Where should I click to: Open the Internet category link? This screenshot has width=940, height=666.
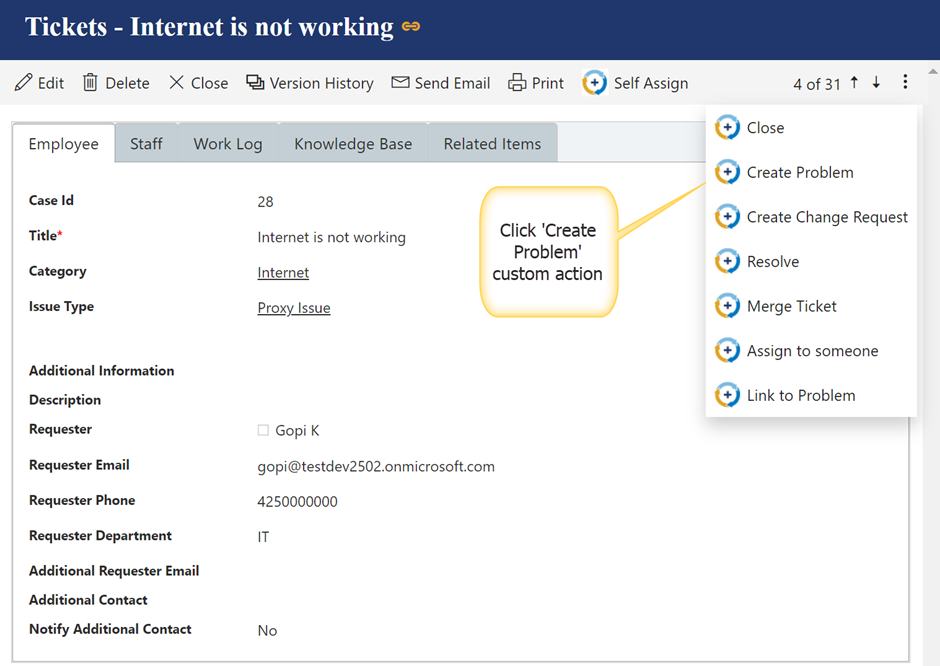[x=283, y=273]
